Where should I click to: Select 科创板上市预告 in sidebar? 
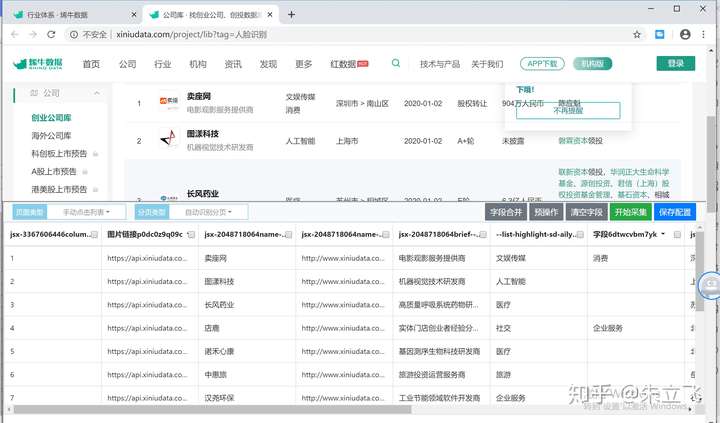click(x=59, y=154)
